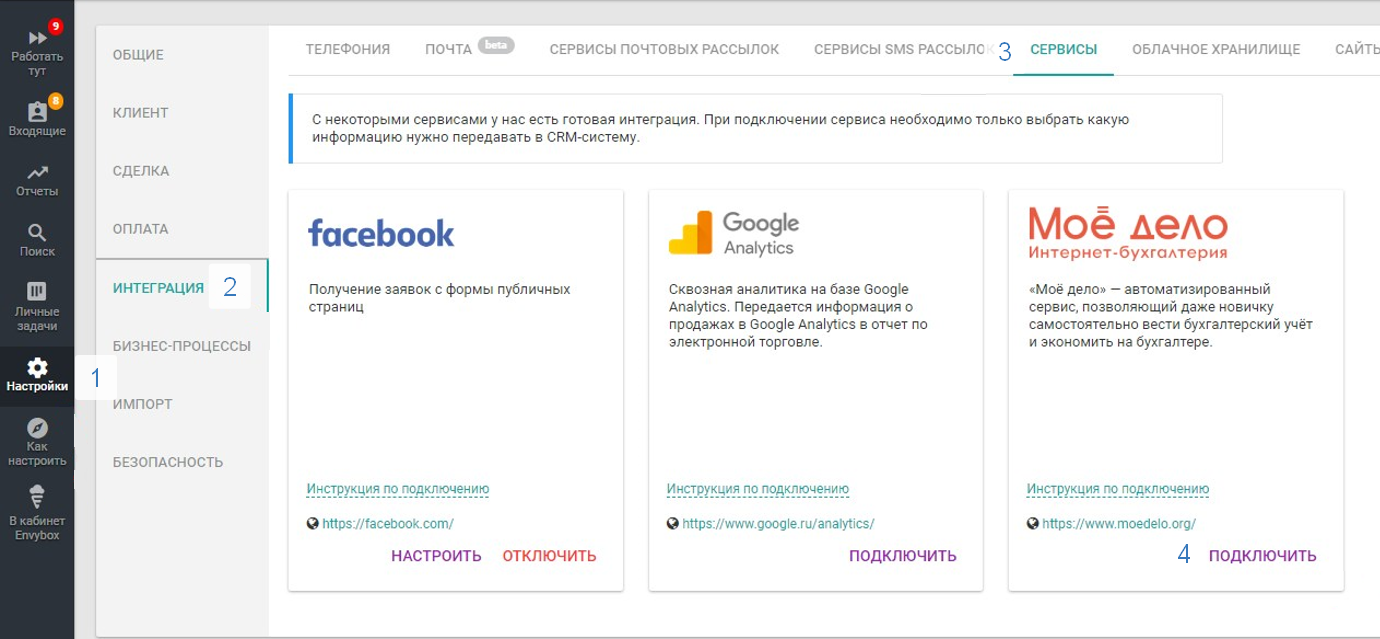Open the Настройки gear icon
Viewport: 1380px width, 639px height.
(x=37, y=367)
